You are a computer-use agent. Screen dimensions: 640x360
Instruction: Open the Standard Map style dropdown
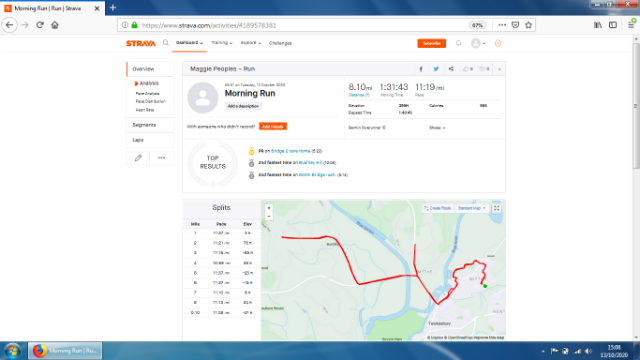[x=471, y=208]
